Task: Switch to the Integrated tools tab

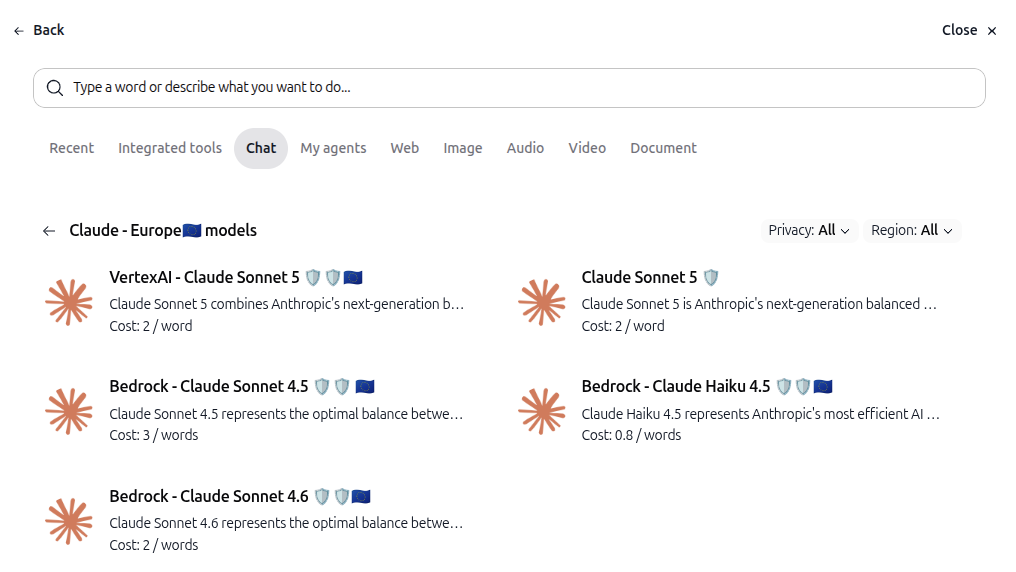Action: click(170, 148)
